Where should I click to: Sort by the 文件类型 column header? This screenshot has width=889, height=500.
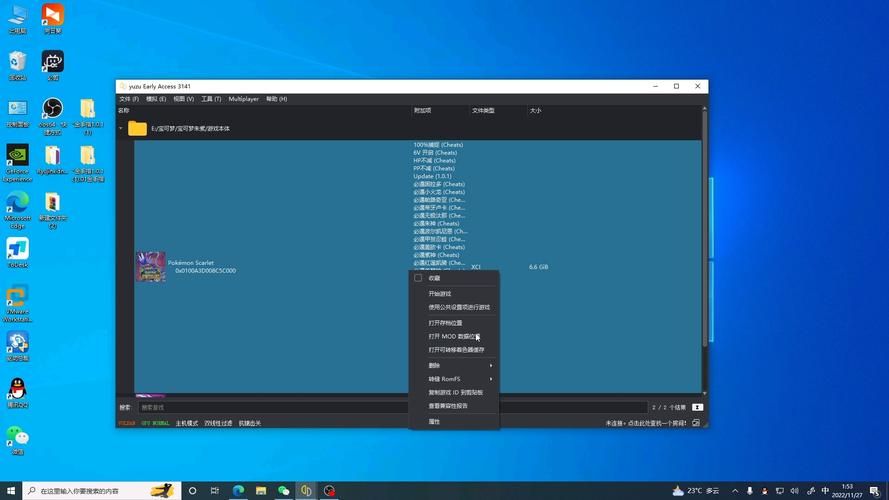pyautogui.click(x=483, y=111)
